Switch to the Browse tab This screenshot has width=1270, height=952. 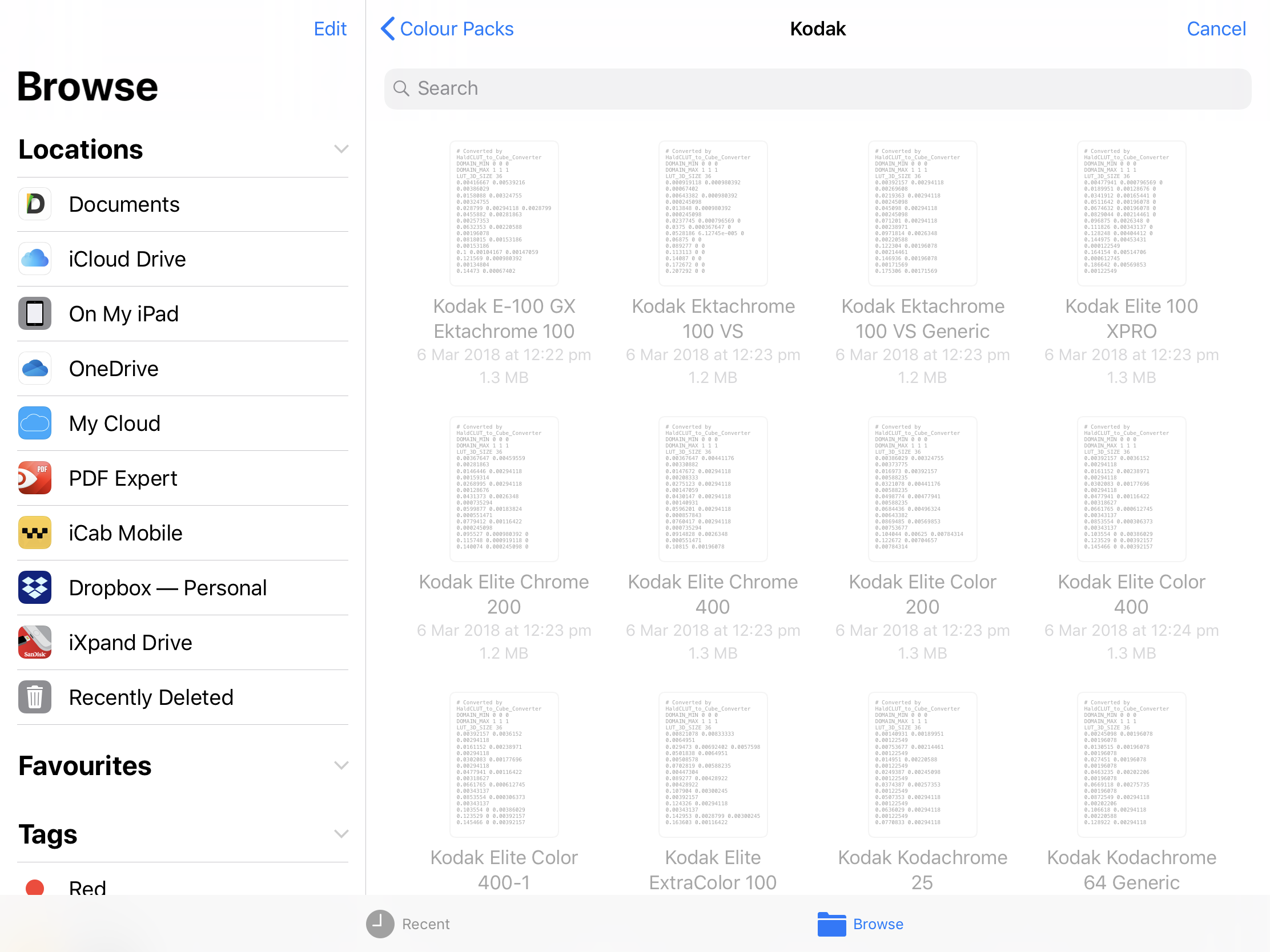point(861,924)
